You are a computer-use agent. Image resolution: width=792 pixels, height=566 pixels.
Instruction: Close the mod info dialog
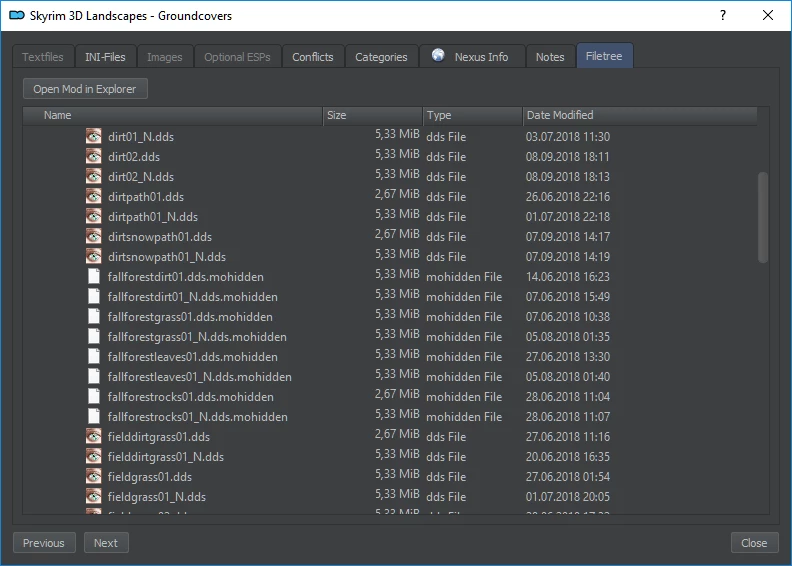tap(754, 543)
